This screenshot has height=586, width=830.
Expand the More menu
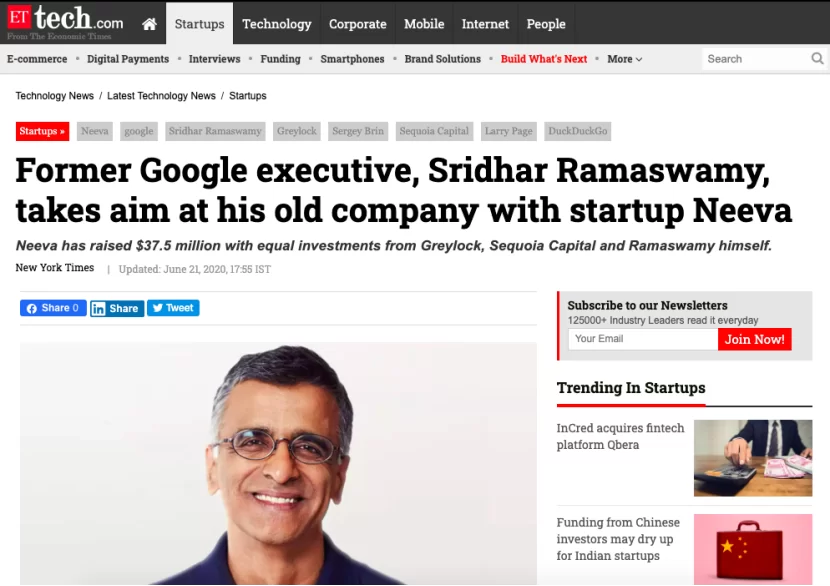coord(624,59)
